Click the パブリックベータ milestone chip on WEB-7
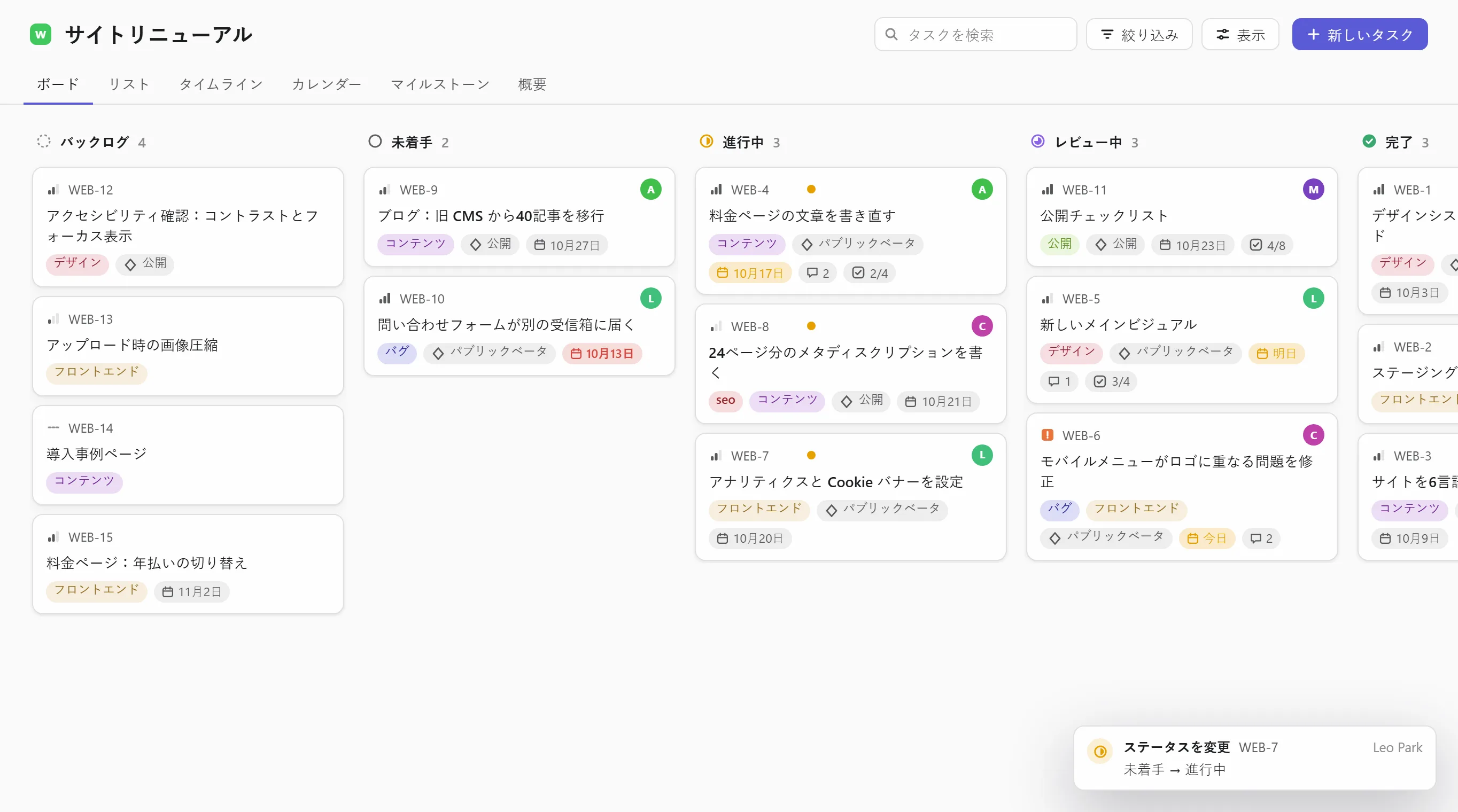The image size is (1458, 812). pos(882,510)
